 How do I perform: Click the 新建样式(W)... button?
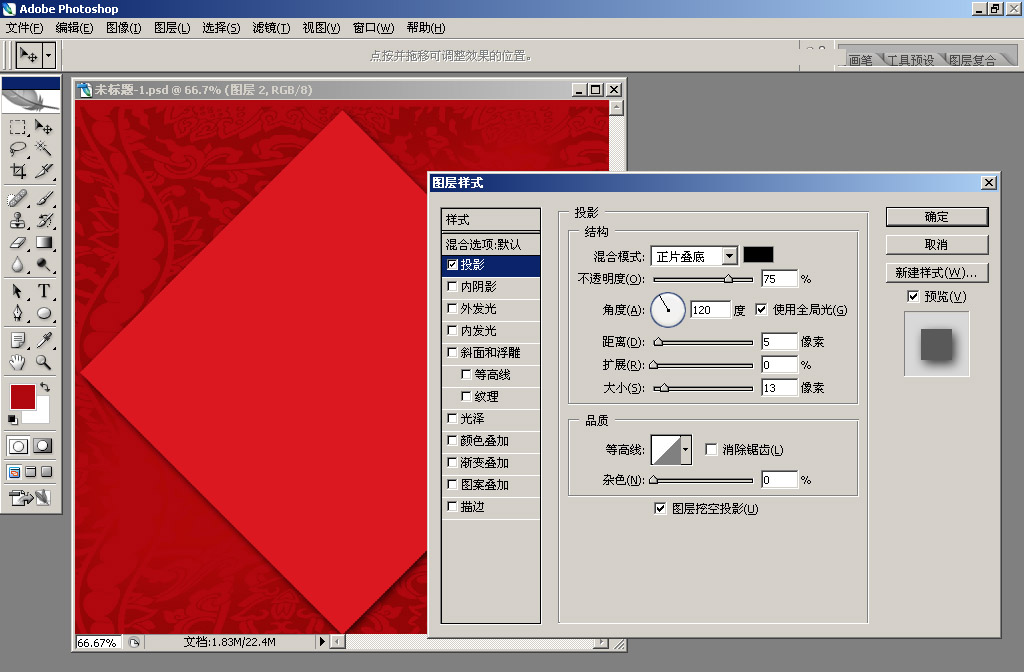[x=936, y=273]
